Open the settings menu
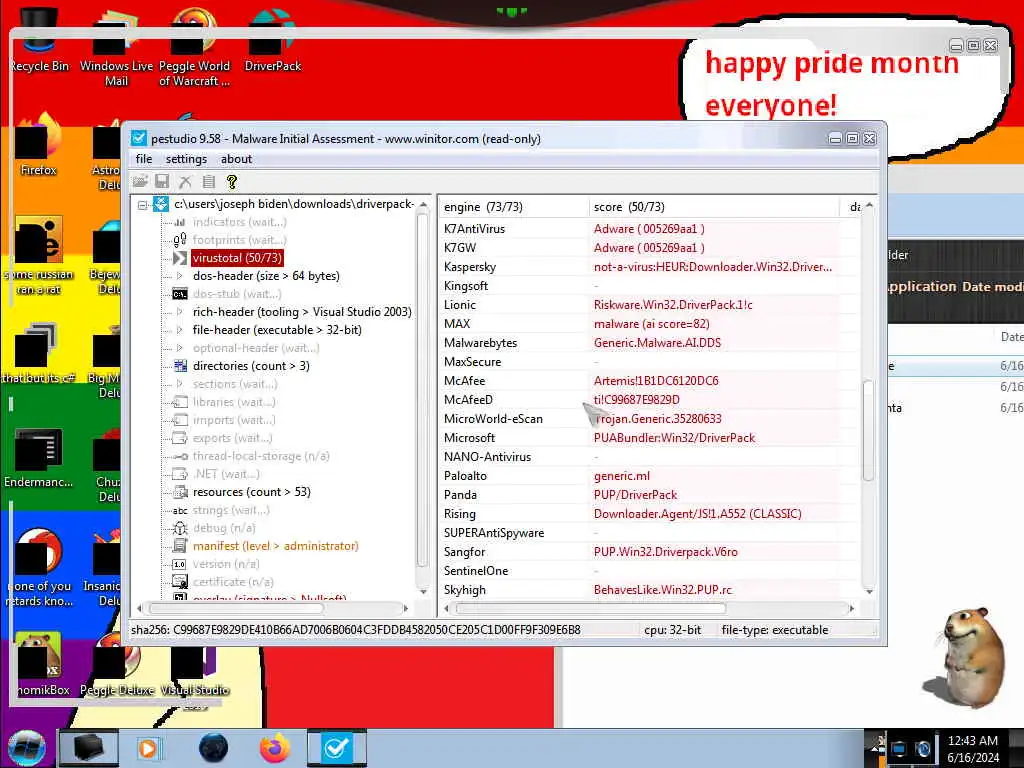This screenshot has height=768, width=1024. pos(186,159)
